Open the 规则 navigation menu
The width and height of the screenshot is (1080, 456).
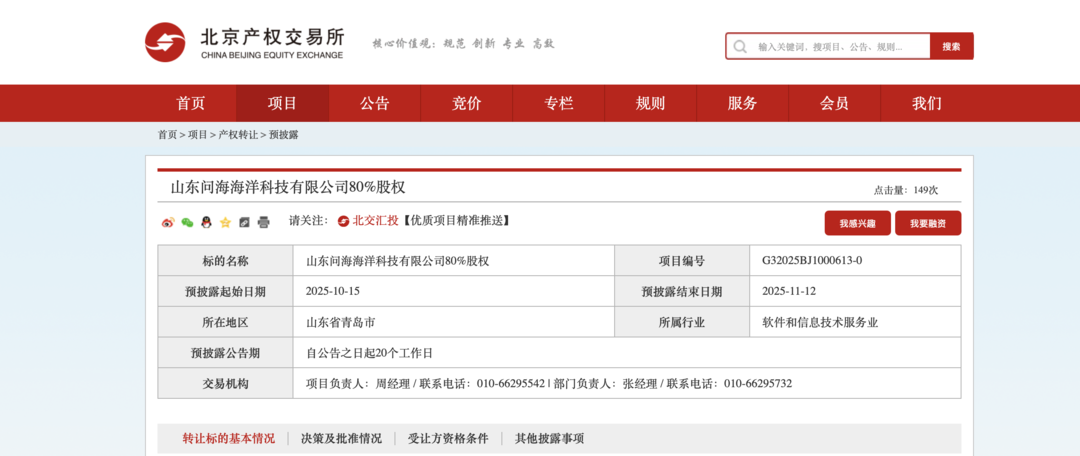pyautogui.click(x=651, y=103)
